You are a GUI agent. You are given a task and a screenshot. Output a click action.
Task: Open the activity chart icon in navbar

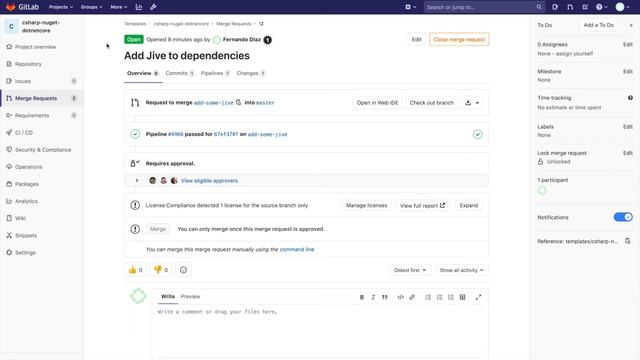tap(139, 7)
